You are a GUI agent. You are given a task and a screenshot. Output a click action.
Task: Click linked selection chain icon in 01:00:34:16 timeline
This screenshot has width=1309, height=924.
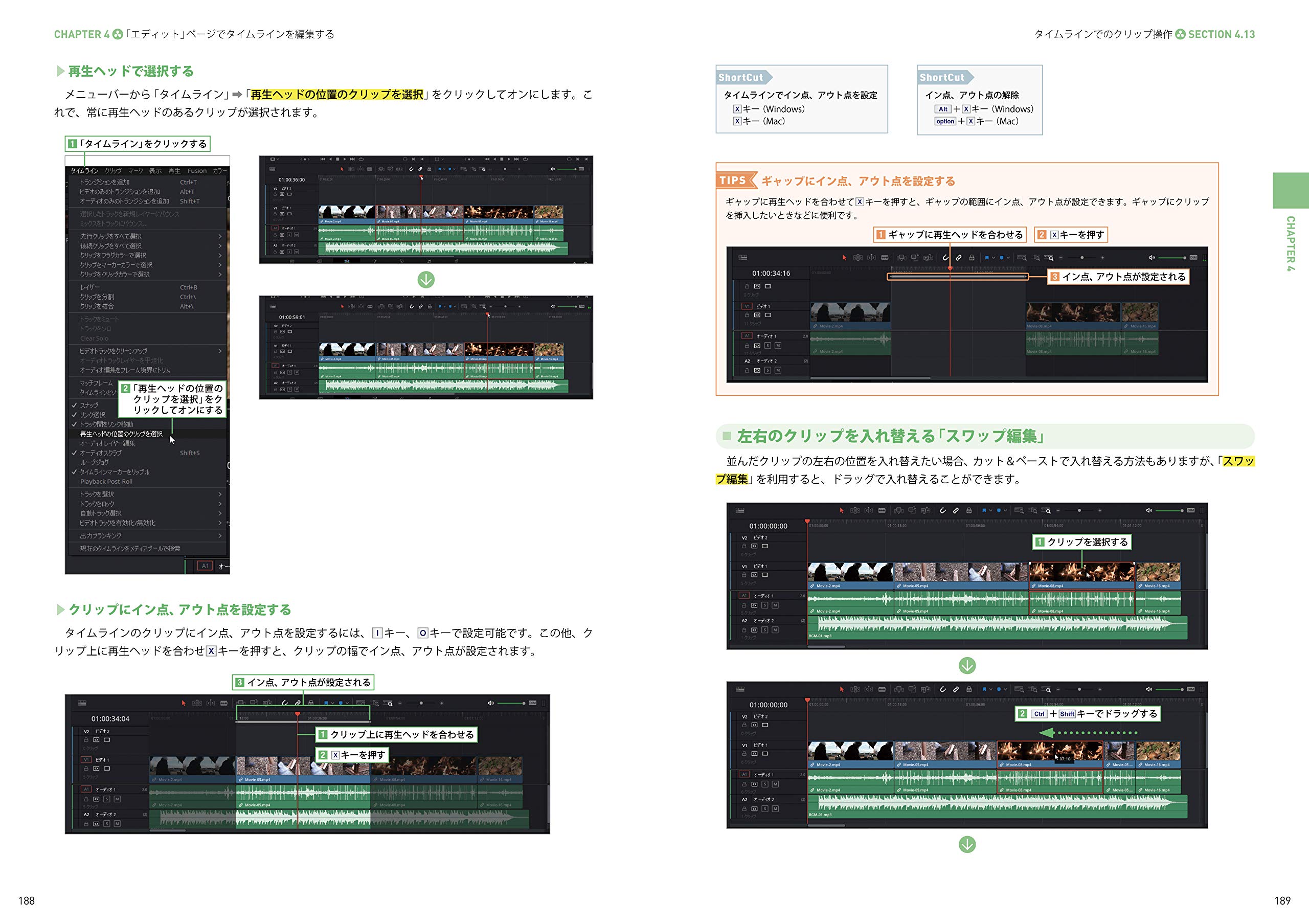(x=959, y=258)
